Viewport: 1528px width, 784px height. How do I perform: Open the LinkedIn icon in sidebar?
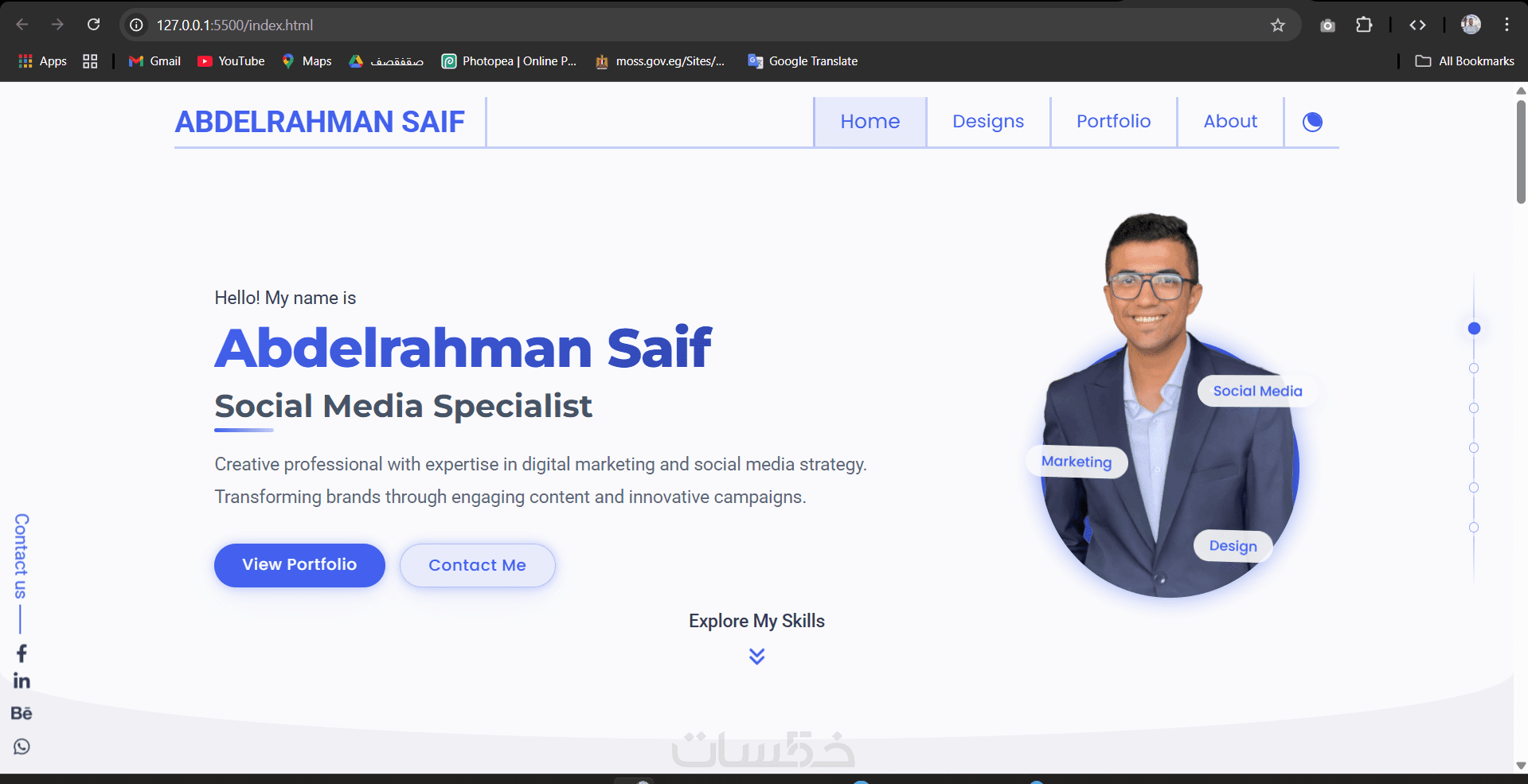[x=21, y=681]
